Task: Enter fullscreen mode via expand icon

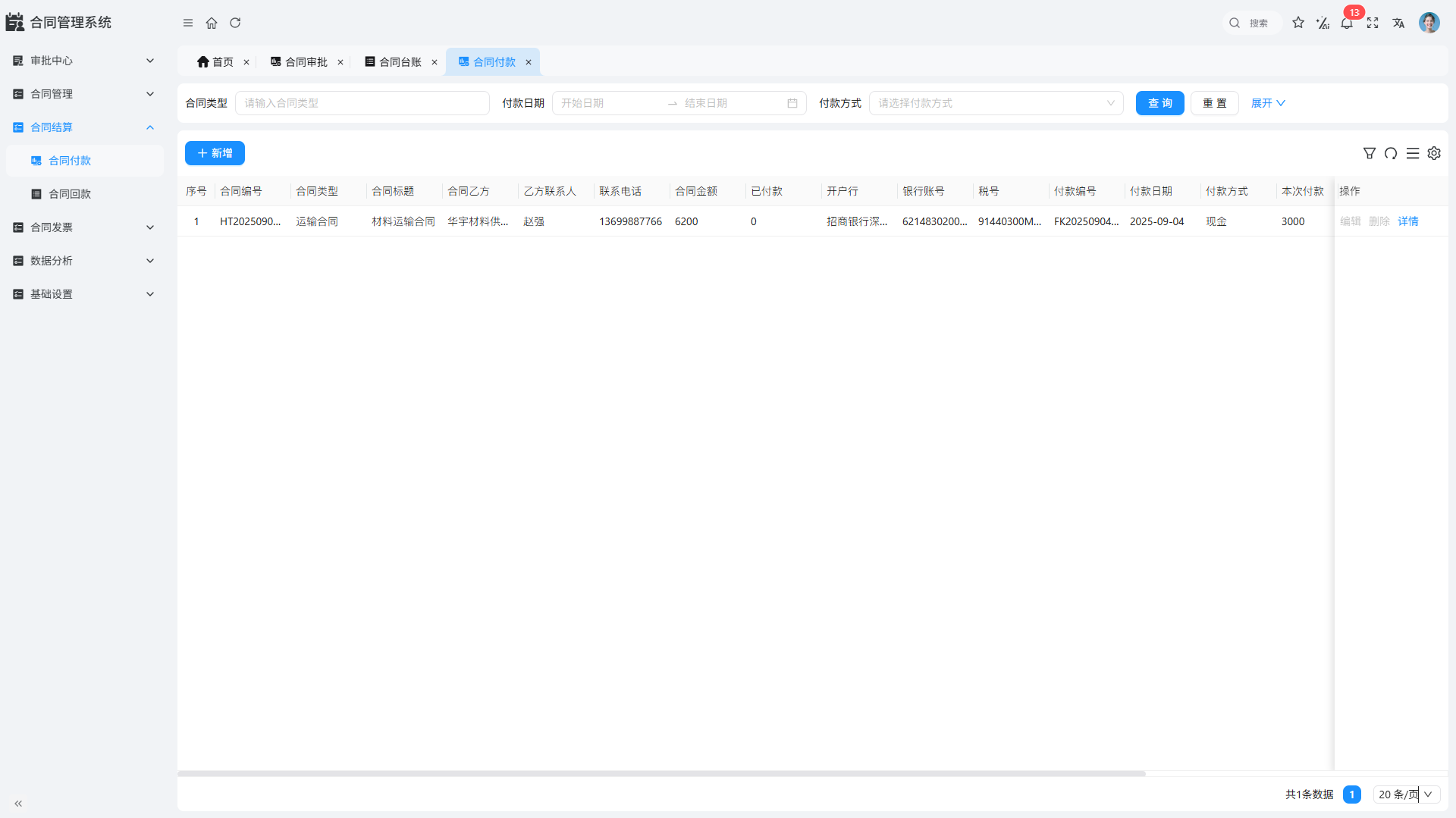Action: tap(1373, 23)
